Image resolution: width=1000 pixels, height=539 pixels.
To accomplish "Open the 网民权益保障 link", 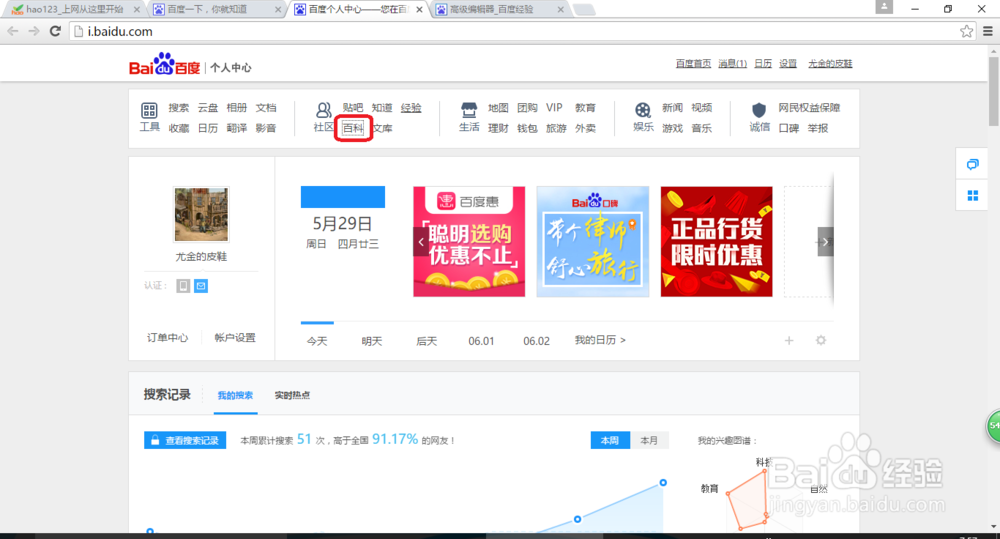I will pyautogui.click(x=809, y=108).
